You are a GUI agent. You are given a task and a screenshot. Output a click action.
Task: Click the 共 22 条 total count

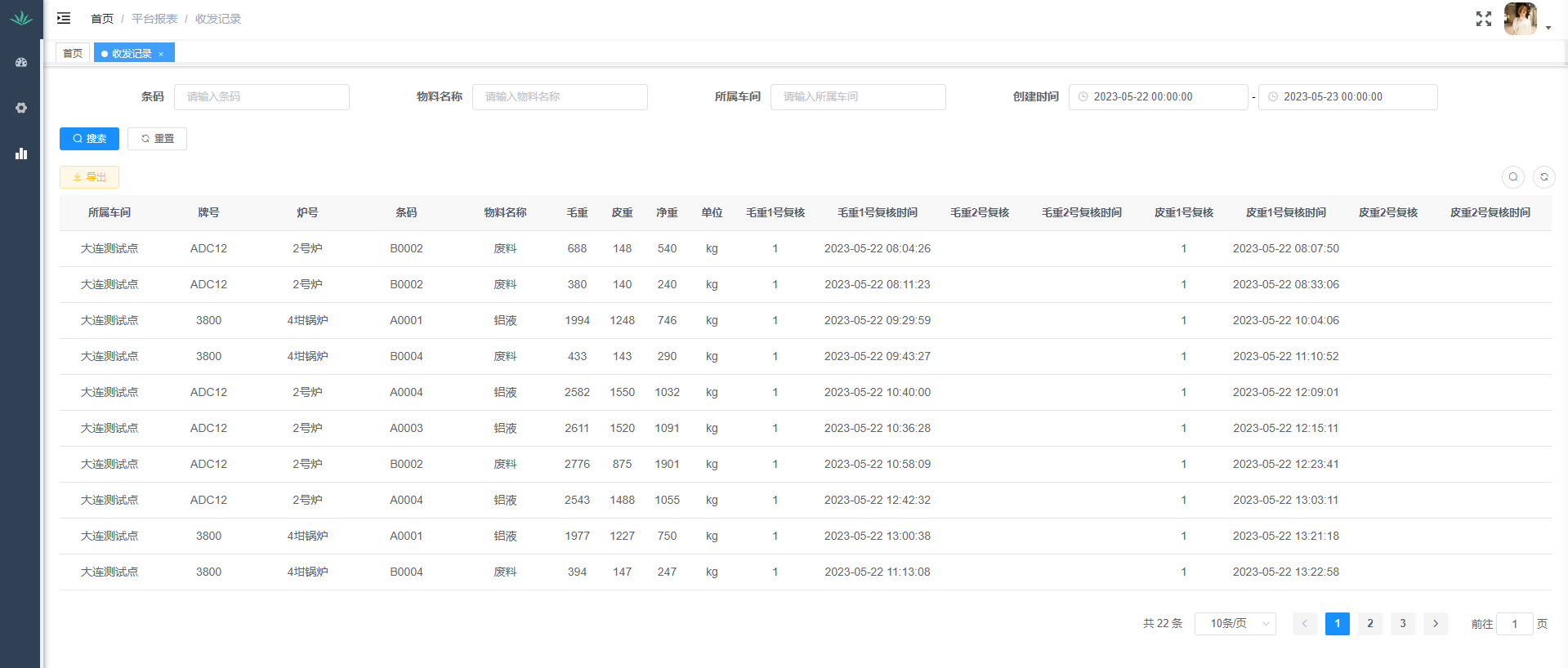point(1163,624)
